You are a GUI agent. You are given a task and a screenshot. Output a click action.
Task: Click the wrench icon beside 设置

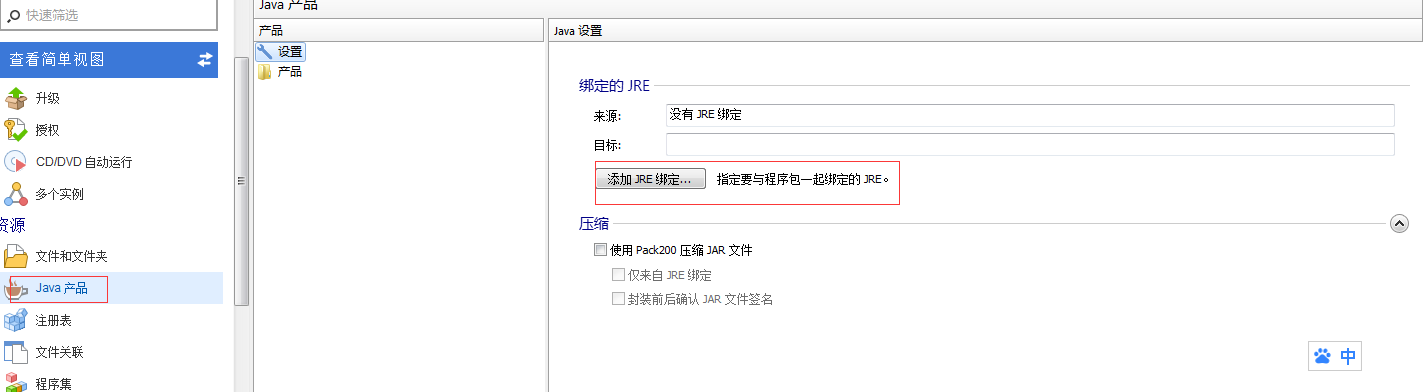[265, 51]
